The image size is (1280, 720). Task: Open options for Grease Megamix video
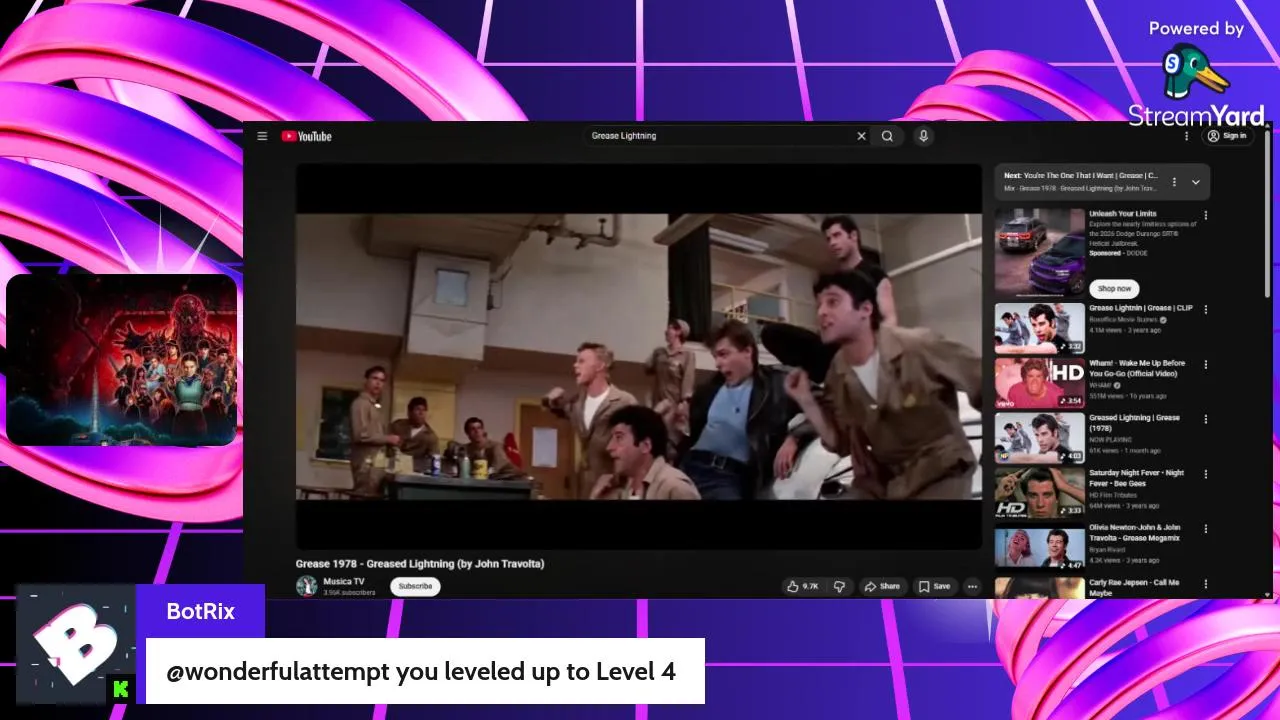(1205, 529)
